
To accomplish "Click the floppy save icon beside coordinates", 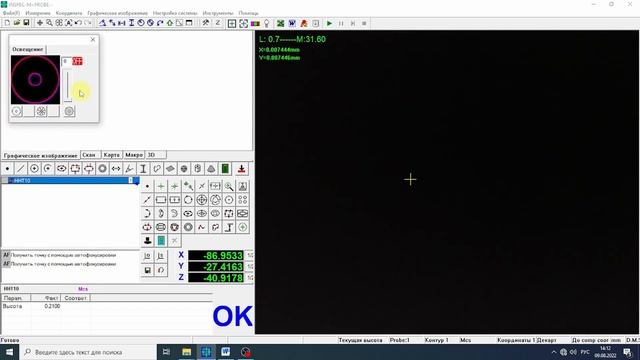I will coord(147,270).
